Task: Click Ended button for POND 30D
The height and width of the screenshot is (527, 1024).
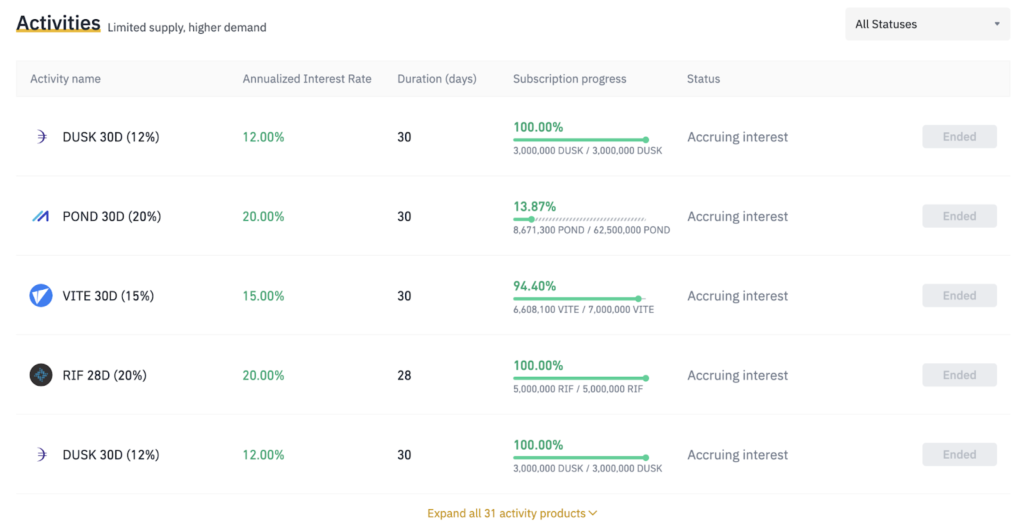Action: (x=959, y=216)
